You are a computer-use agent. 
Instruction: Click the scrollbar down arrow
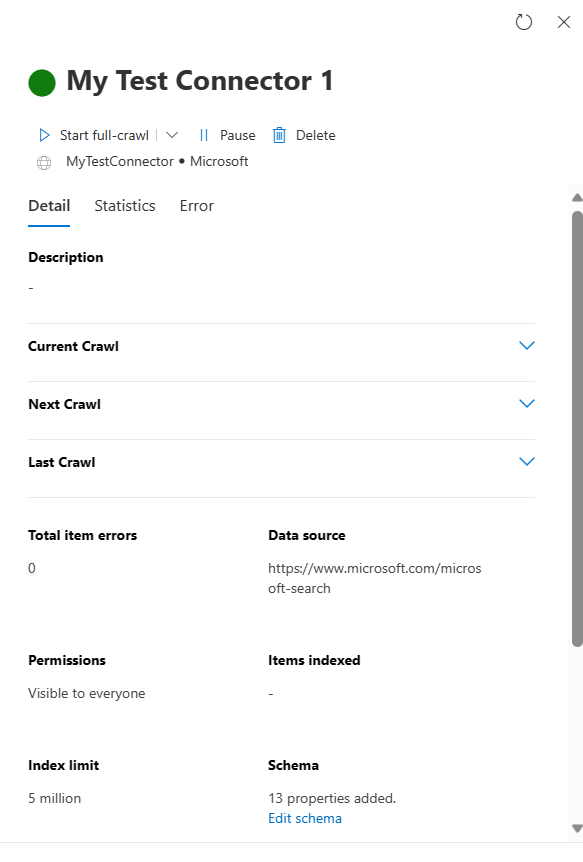(577, 828)
